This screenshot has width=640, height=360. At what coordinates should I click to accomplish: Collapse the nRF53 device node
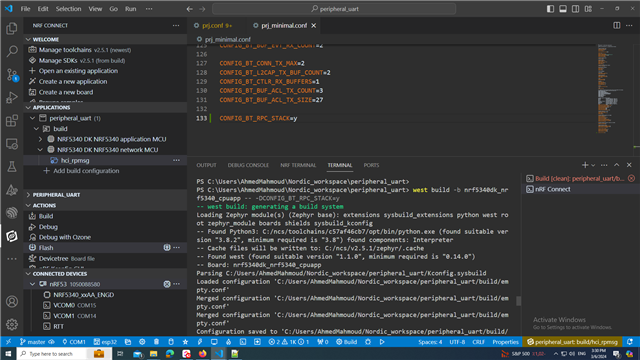click(x=32, y=284)
